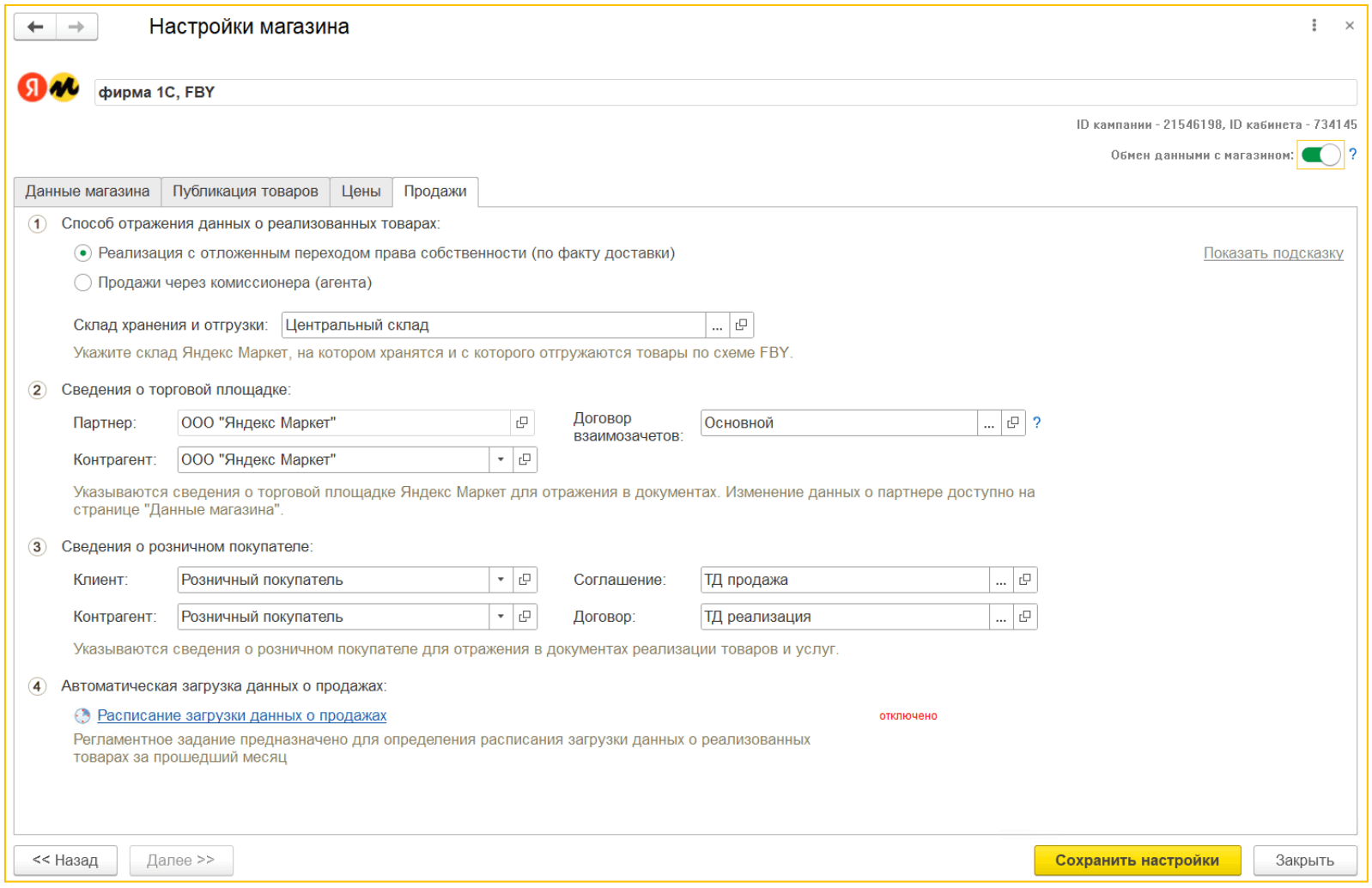This screenshot has height=888, width=1372.
Task: Open the three-dot more options menu
Action: pyautogui.click(x=1313, y=26)
